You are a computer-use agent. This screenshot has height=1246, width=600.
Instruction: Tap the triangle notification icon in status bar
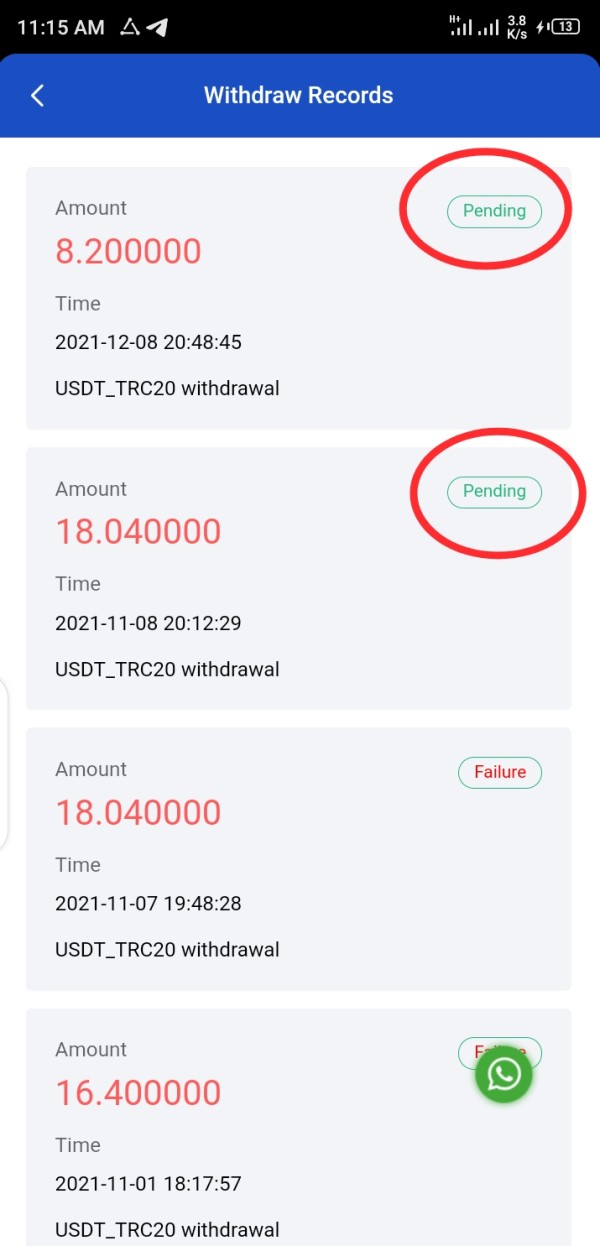[x=130, y=27]
